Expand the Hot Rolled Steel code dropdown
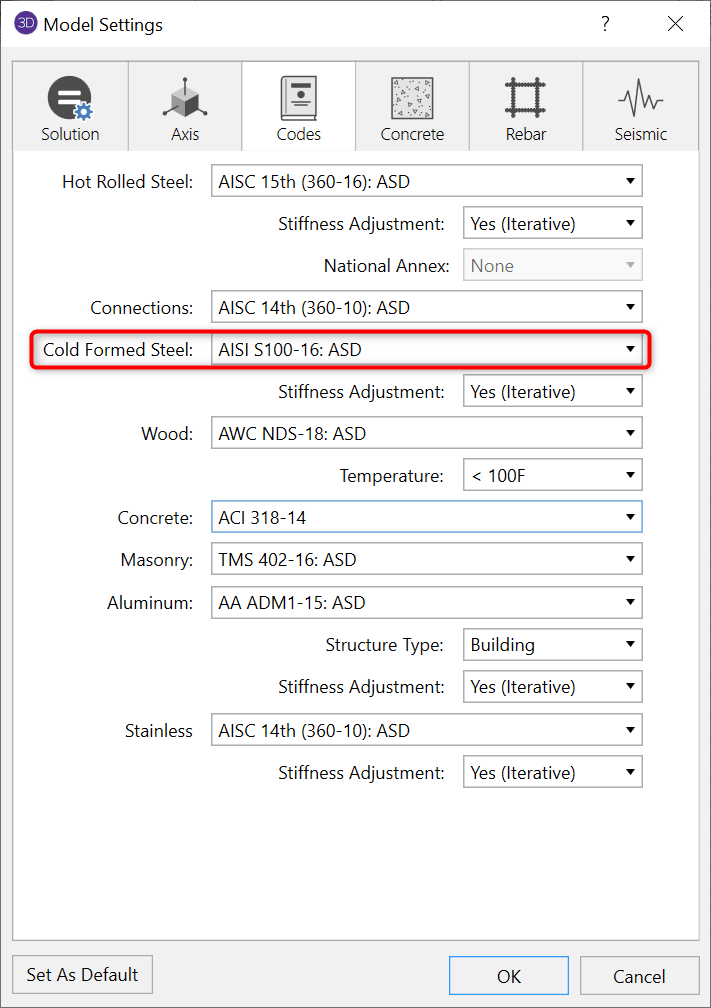Image resolution: width=711 pixels, height=1008 pixels. [x=426, y=182]
